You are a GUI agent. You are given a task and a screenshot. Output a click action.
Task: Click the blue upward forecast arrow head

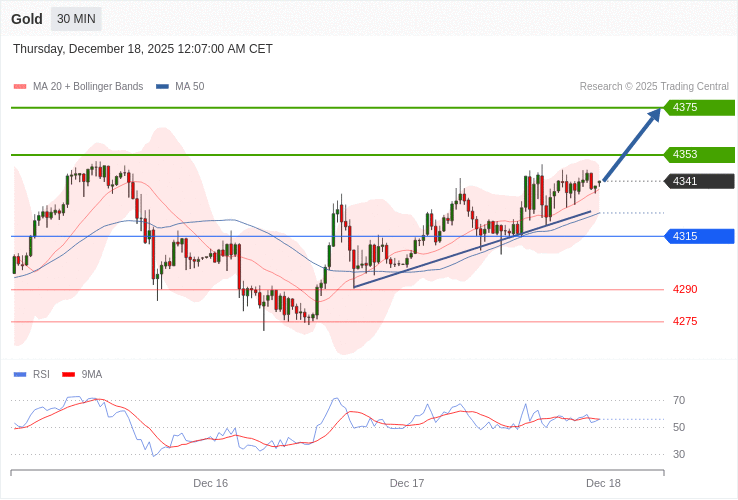pos(654,115)
